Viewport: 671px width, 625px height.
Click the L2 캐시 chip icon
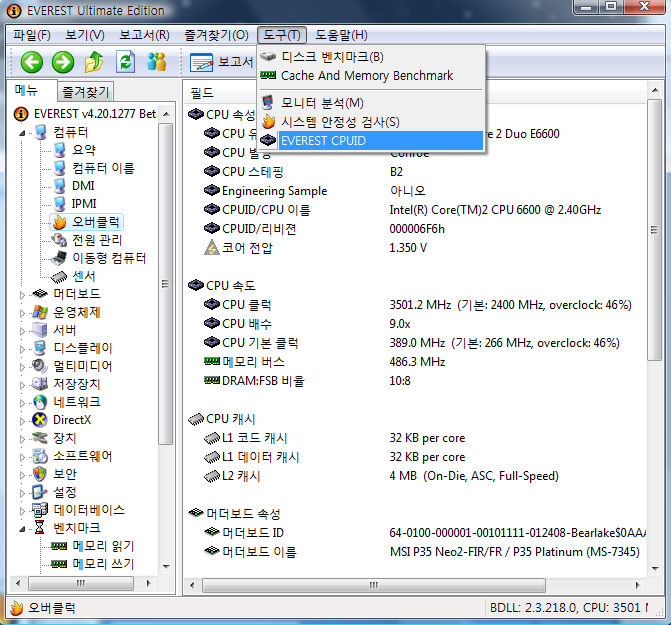click(x=212, y=476)
